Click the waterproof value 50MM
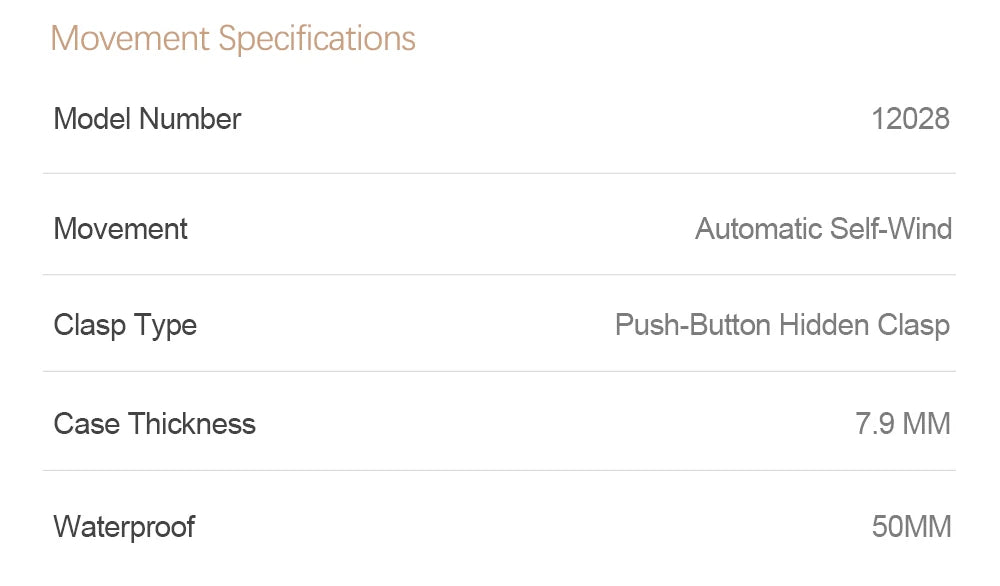Screen dimensions: 1000x586 [911, 526]
